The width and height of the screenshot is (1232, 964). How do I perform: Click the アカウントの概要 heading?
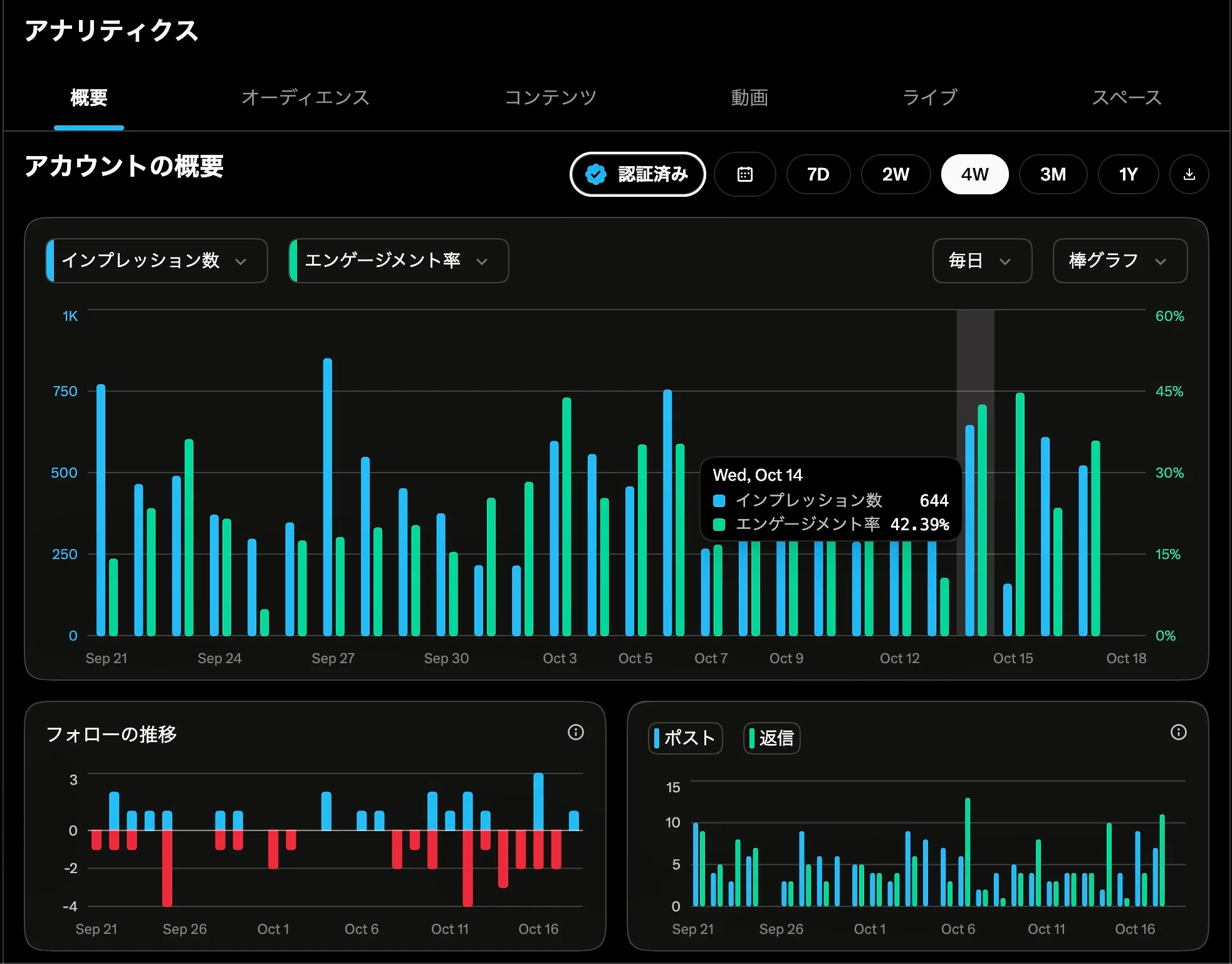point(124,166)
